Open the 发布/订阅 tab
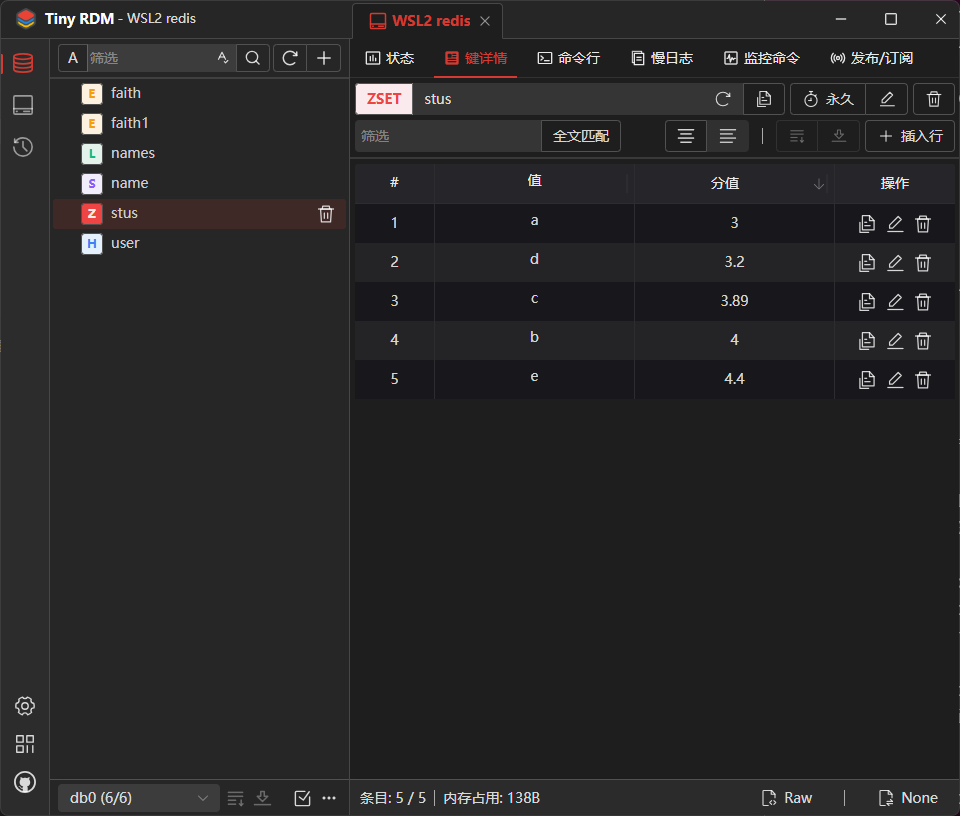Viewport: 960px width, 816px height. pyautogui.click(x=872, y=58)
